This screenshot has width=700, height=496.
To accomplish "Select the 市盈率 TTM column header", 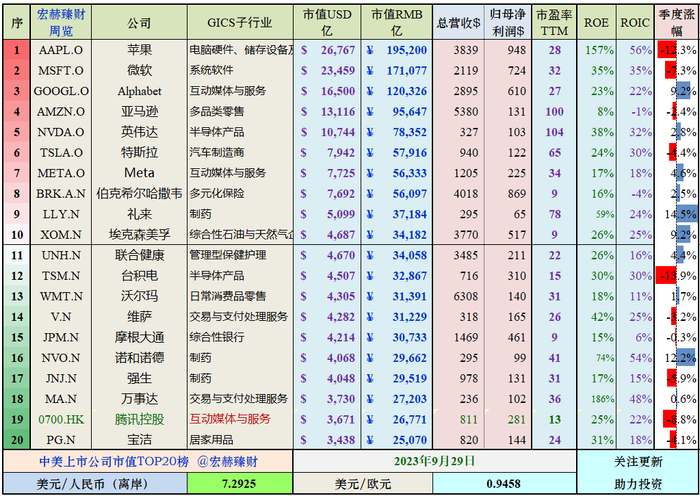I will click(554, 22).
